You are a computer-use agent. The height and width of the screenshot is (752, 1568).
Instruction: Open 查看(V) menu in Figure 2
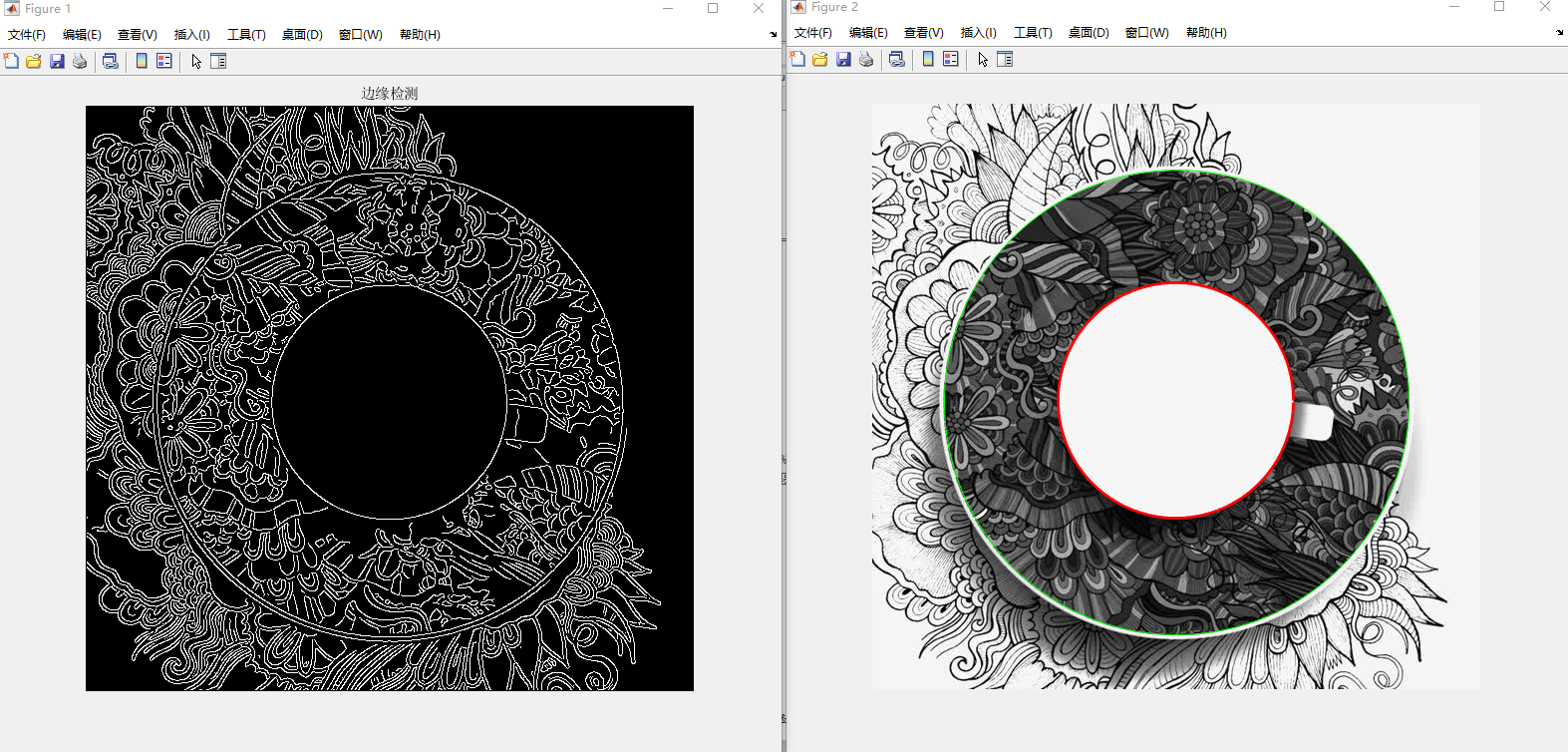(x=924, y=33)
